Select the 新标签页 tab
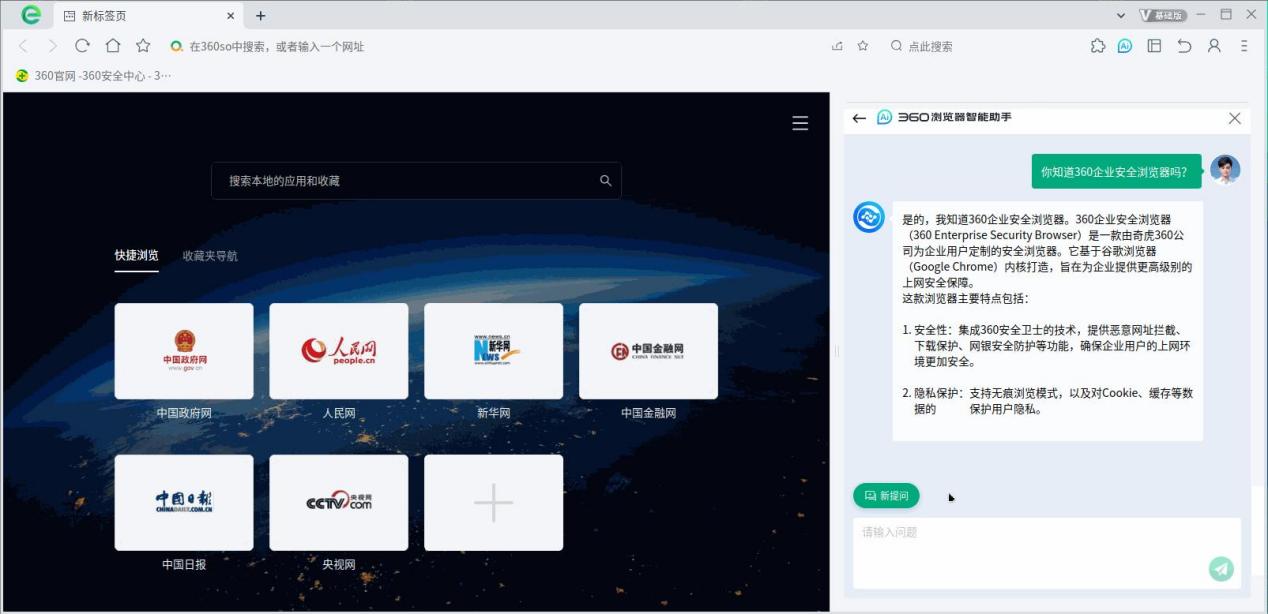This screenshot has width=1268, height=614. tap(147, 16)
